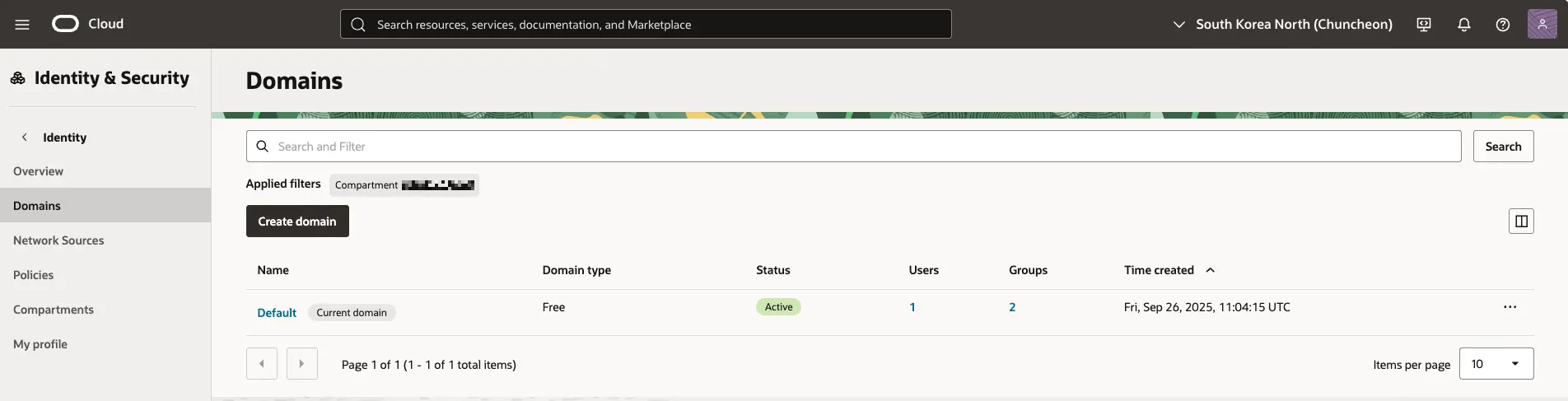Select Domains in the sidebar
1568x401 pixels.
105,206
